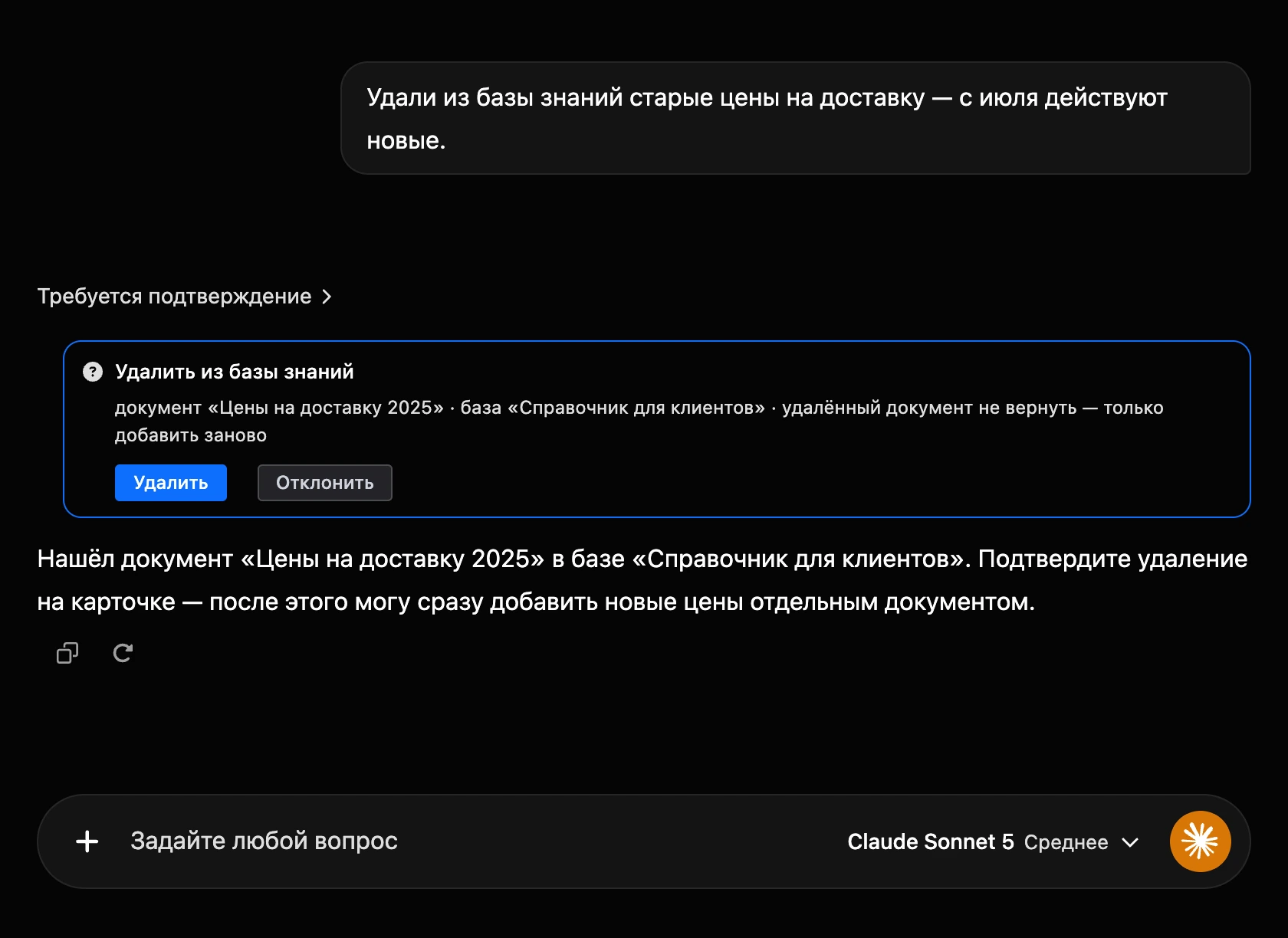Click the orange send button with the starburst
This screenshot has height=938, width=1288.
[x=1200, y=841]
